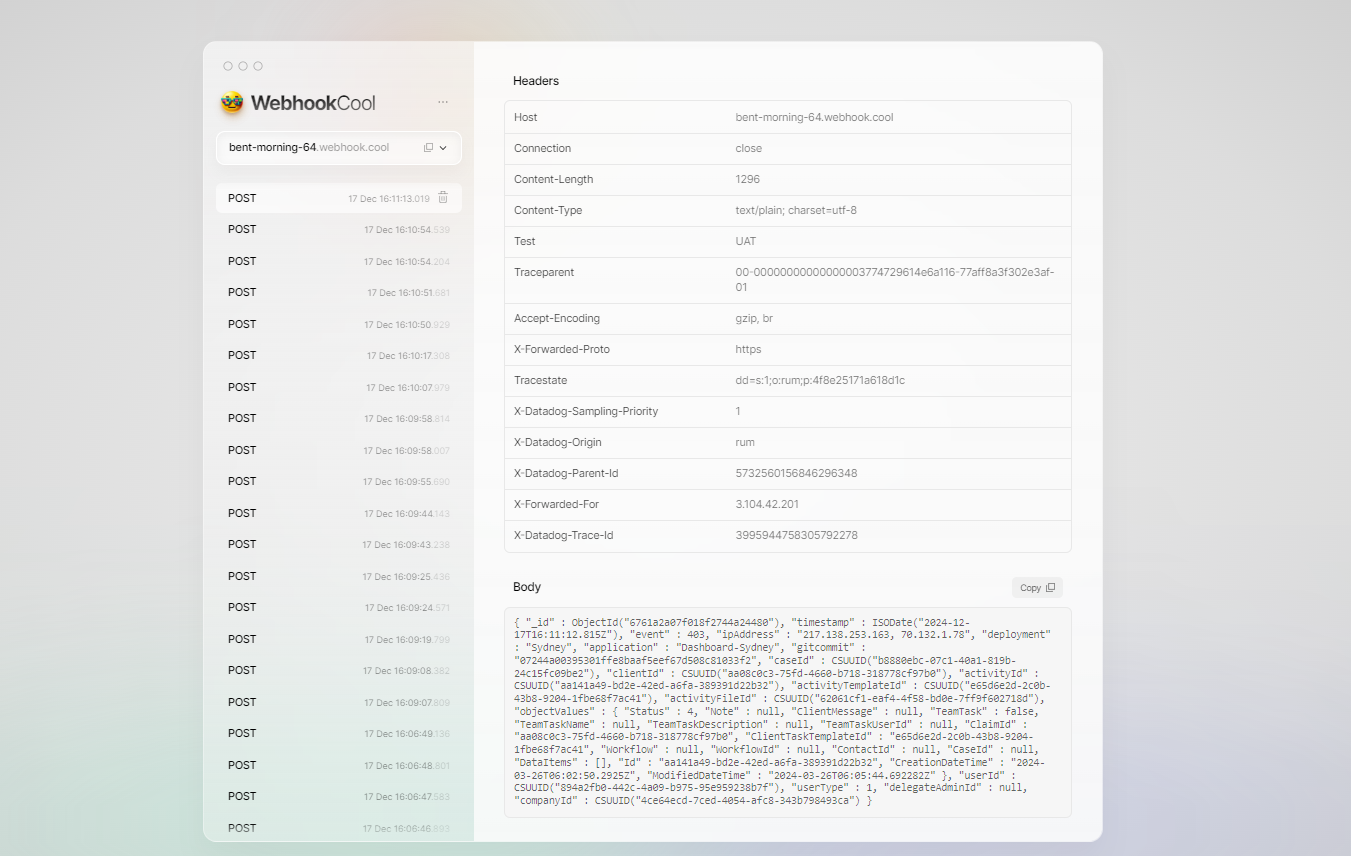Select POST request at 16:10:07.979
The image size is (1351, 856).
click(x=338, y=387)
